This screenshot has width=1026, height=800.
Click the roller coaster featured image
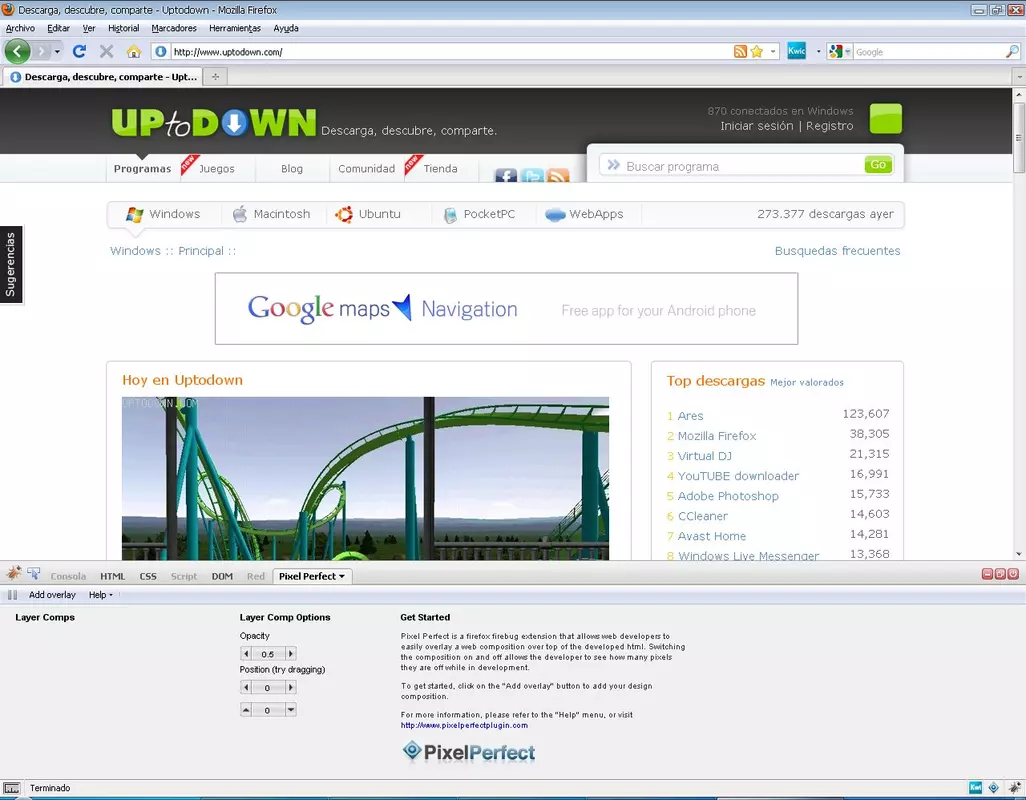(365, 478)
